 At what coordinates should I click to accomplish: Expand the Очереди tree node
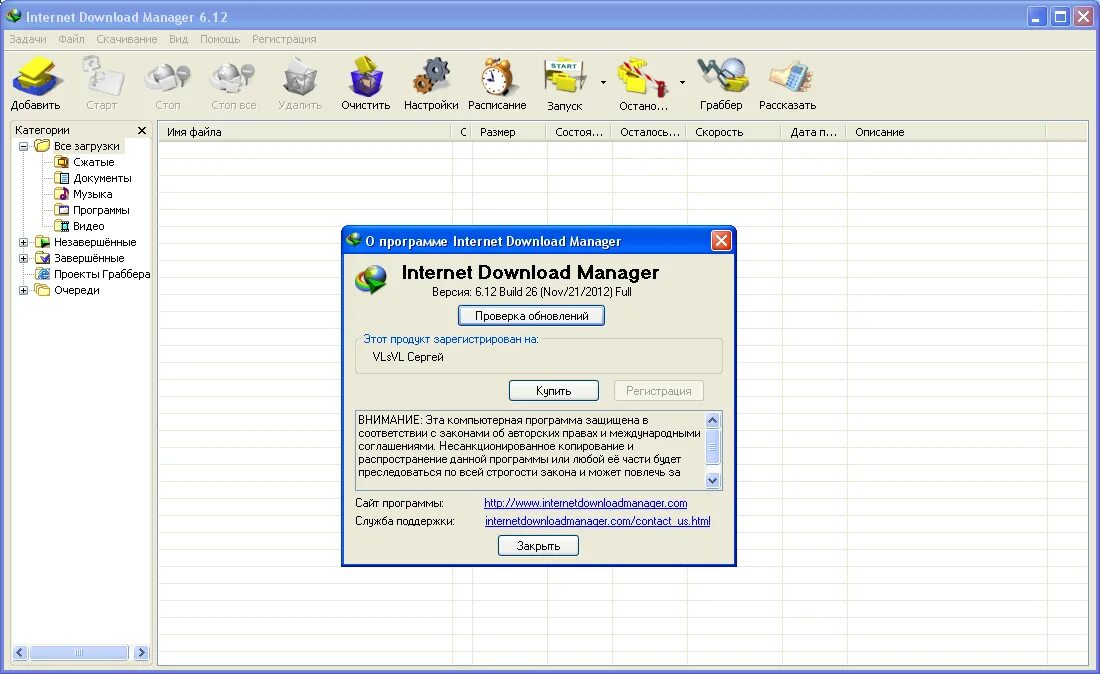point(23,290)
